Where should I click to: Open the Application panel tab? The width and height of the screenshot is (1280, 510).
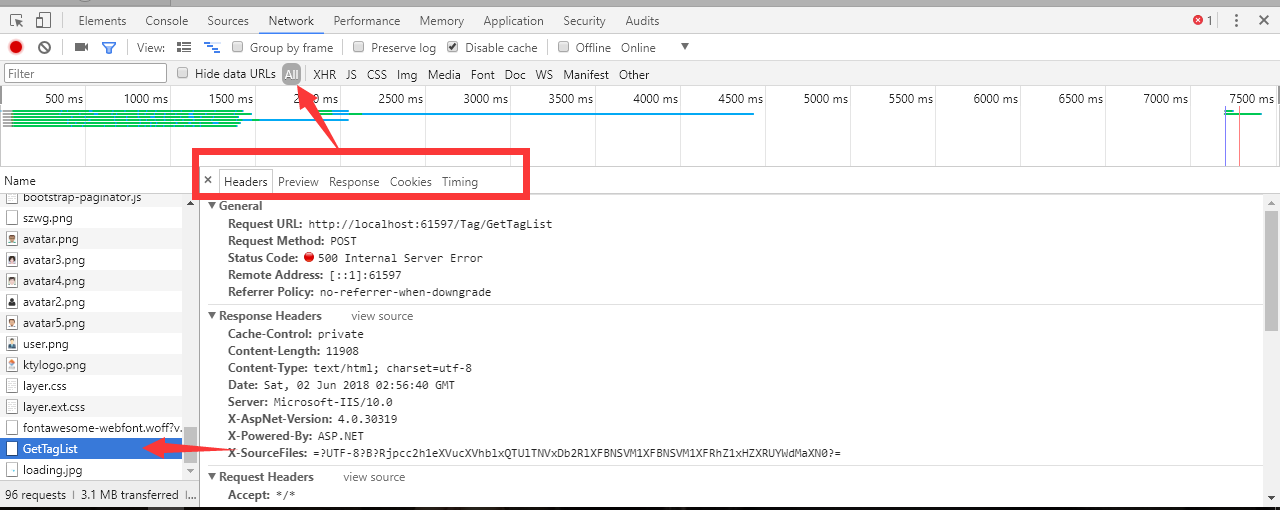[513, 20]
